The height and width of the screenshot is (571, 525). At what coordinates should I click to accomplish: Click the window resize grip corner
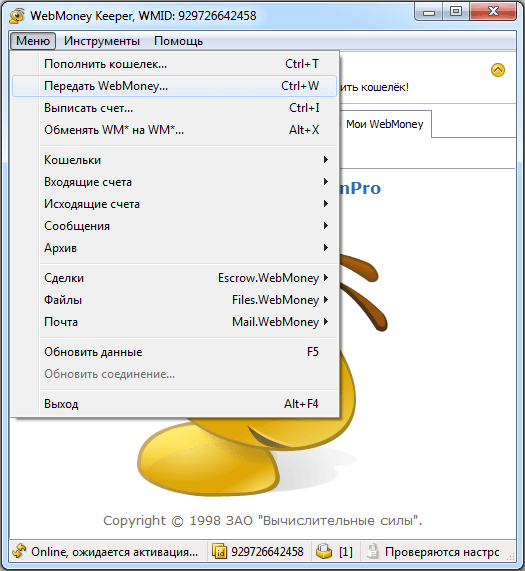tap(512, 556)
